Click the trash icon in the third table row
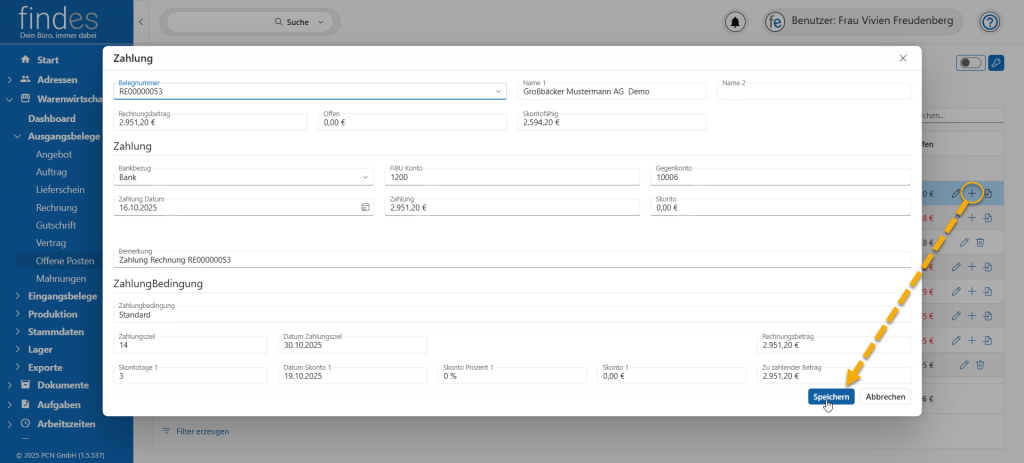The image size is (1024, 463). coord(980,242)
